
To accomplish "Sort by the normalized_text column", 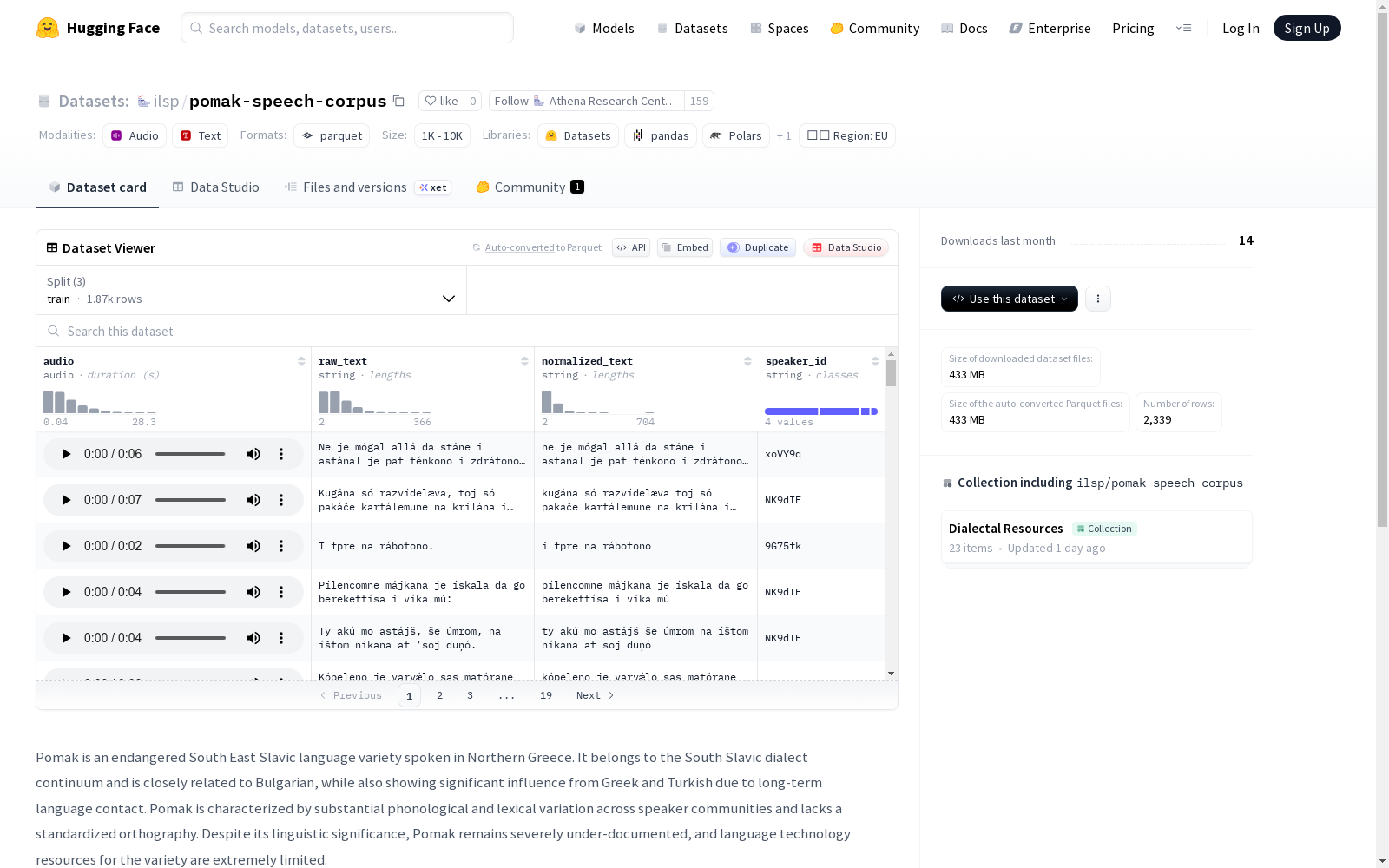I will (x=747, y=361).
